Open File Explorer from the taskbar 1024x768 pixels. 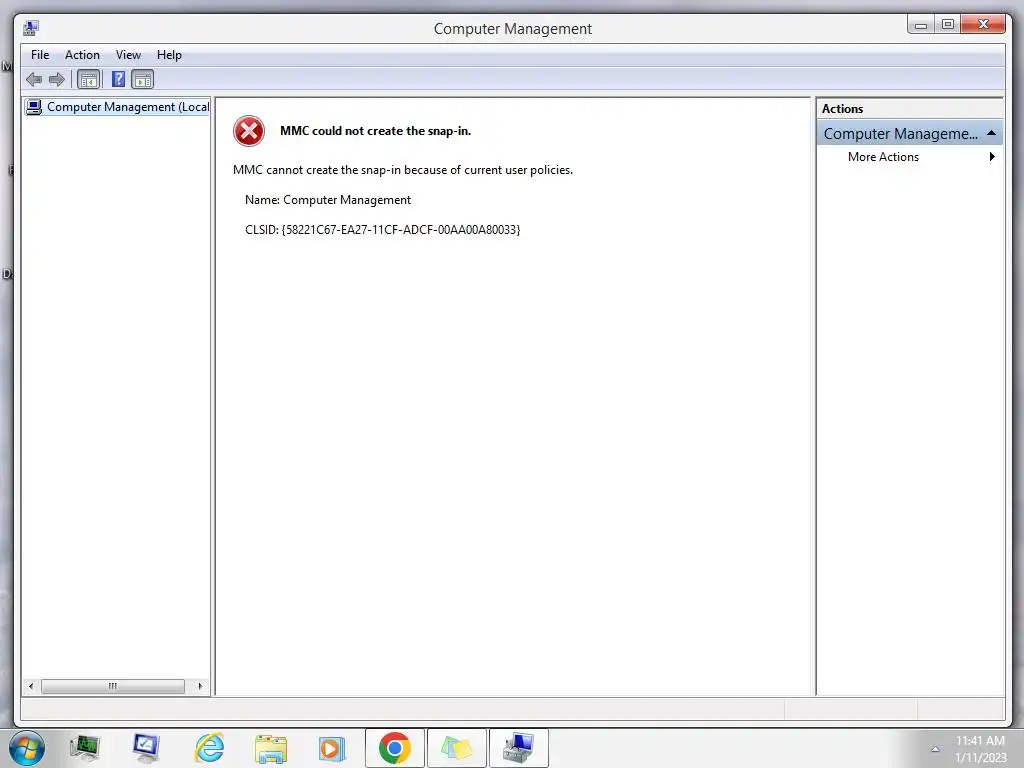pyautogui.click(x=271, y=749)
